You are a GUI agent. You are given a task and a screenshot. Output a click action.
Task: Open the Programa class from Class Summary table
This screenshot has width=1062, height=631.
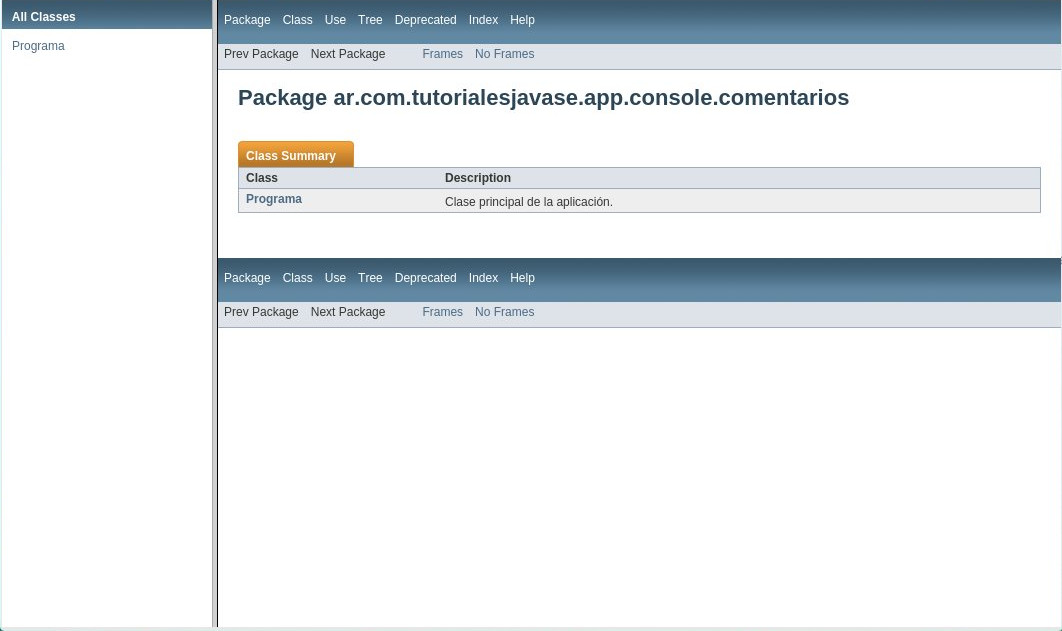tap(274, 199)
